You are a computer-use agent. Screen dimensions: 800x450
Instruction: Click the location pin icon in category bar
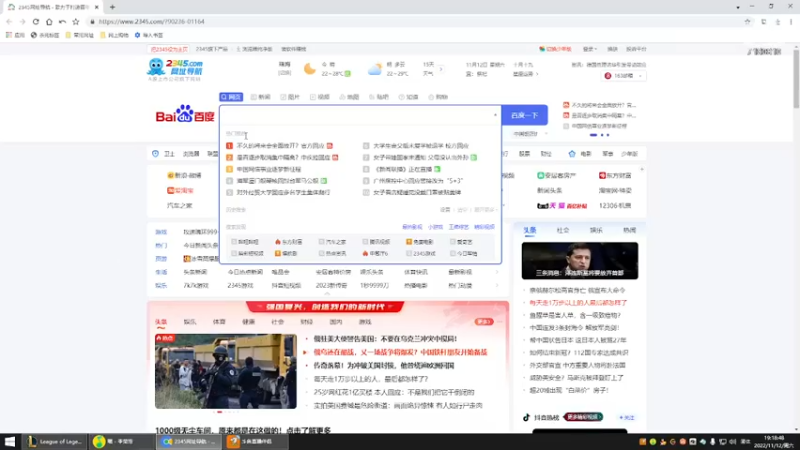tap(156, 154)
